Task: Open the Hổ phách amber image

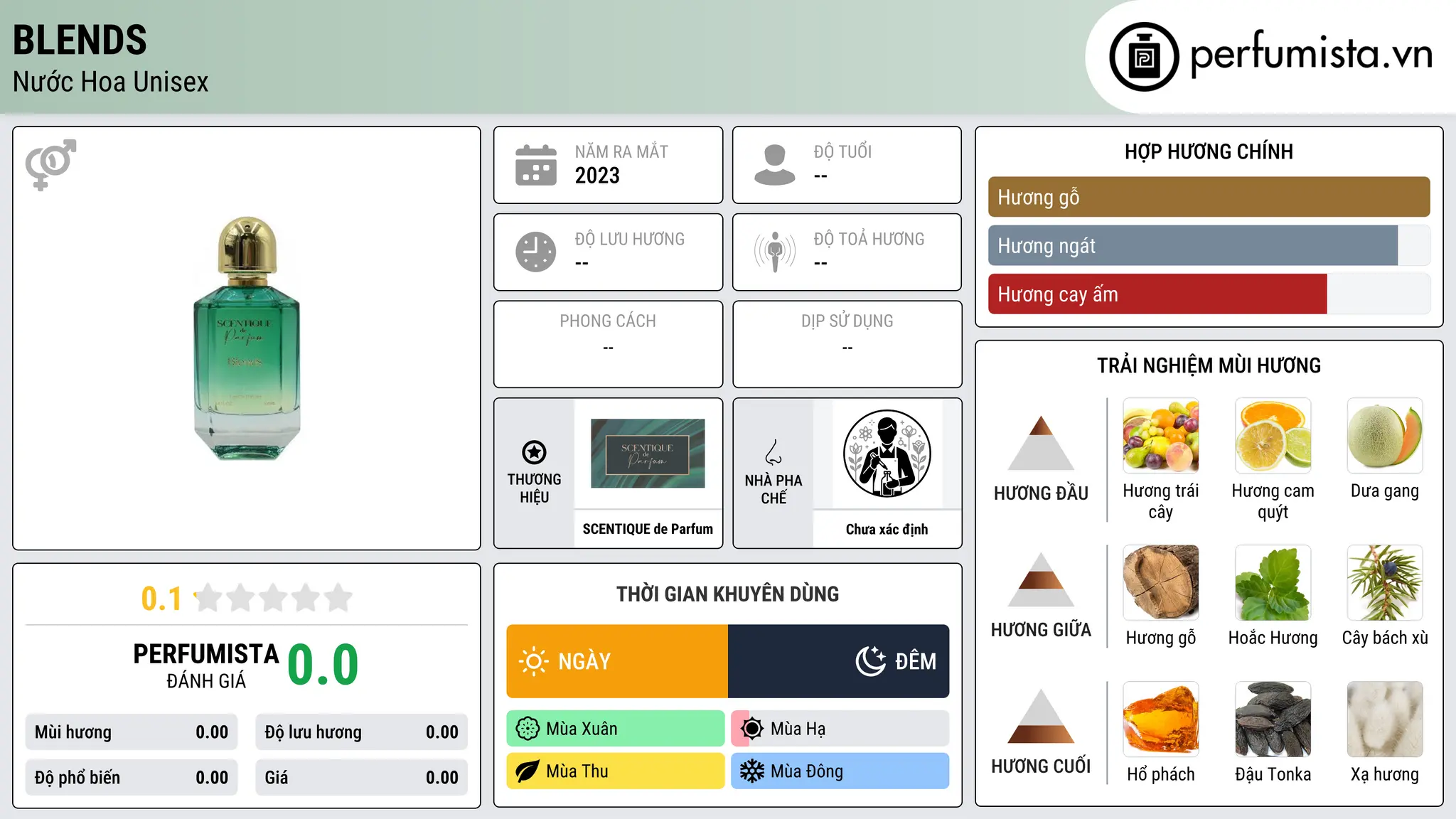Action: [1161, 719]
